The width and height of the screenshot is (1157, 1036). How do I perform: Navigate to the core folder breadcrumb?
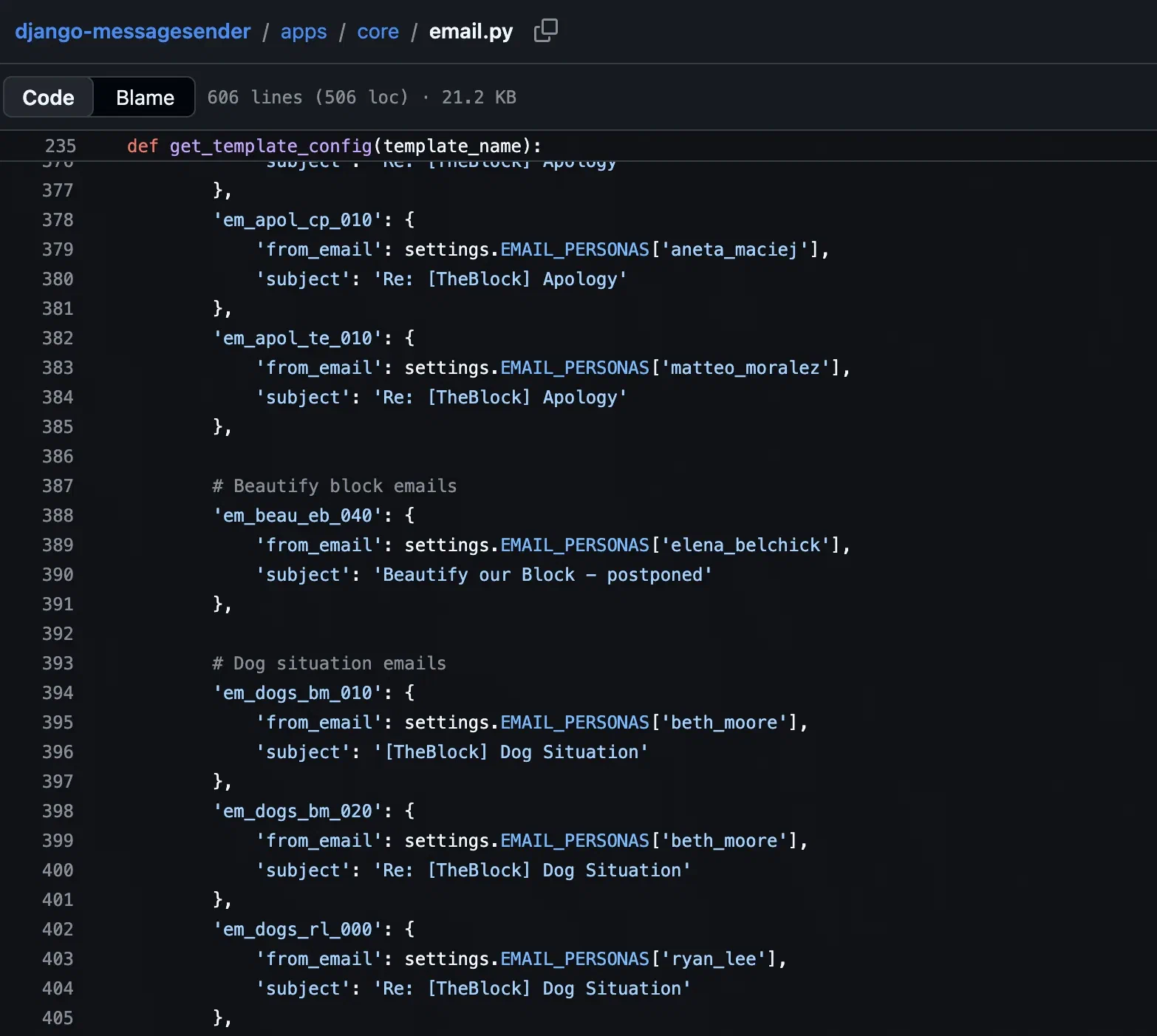pos(378,32)
